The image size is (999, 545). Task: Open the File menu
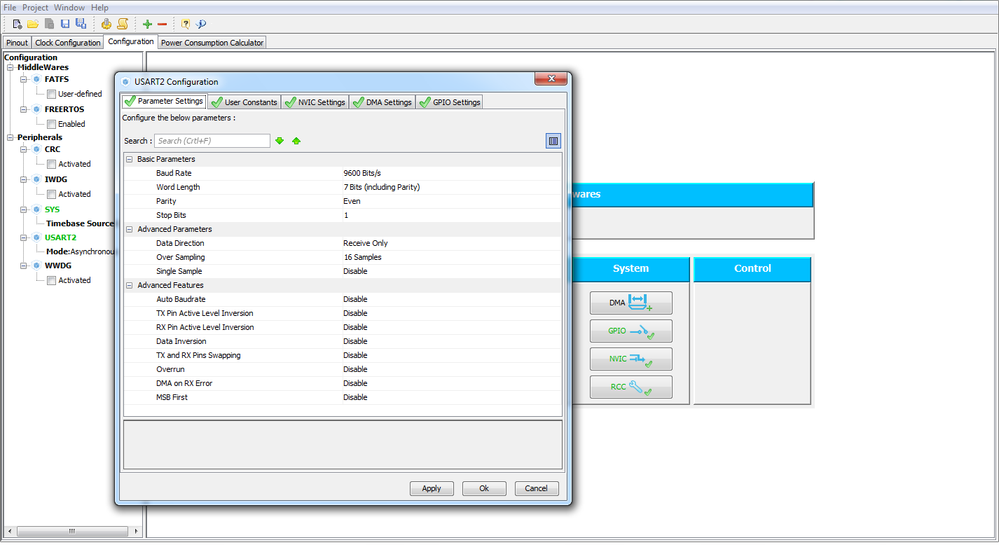tap(10, 8)
